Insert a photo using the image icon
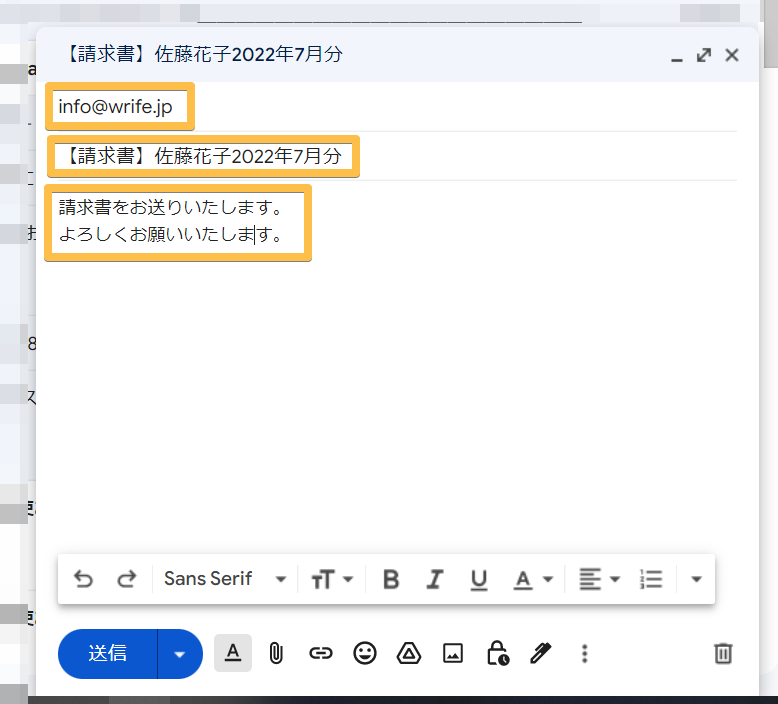This screenshot has width=778, height=704. click(x=453, y=654)
